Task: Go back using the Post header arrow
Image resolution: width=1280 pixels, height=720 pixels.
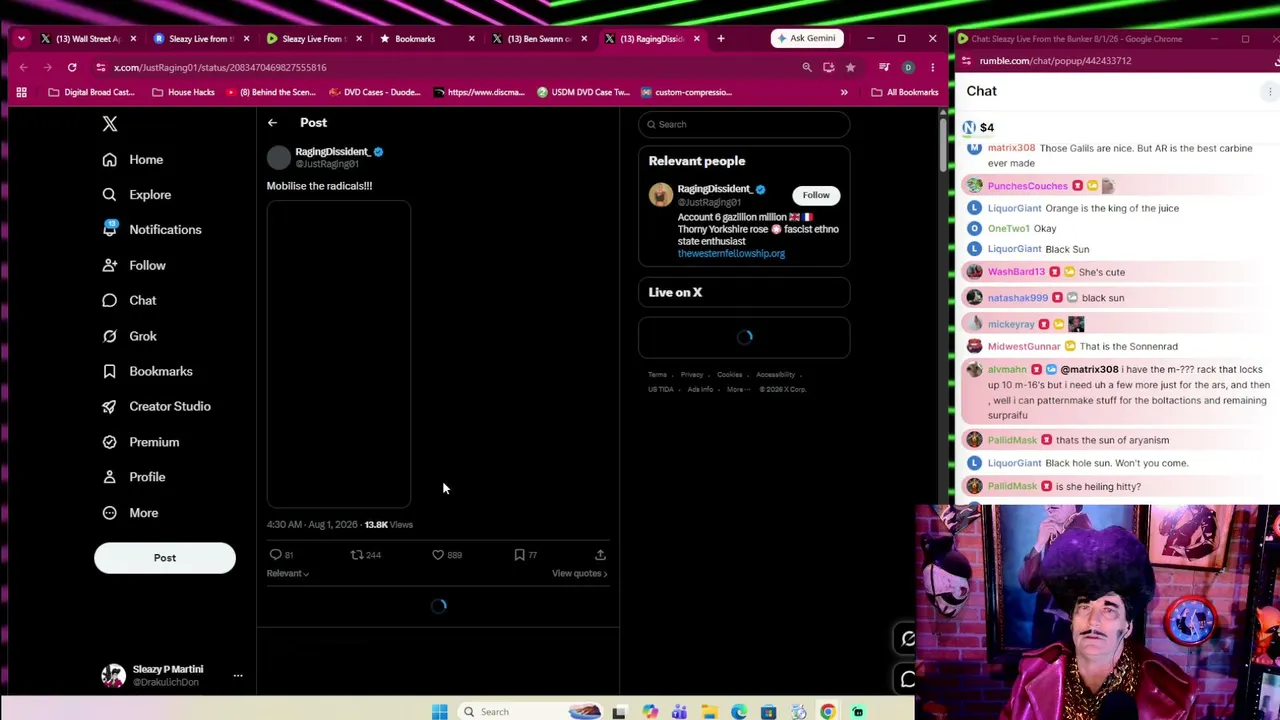Action: pos(272,123)
